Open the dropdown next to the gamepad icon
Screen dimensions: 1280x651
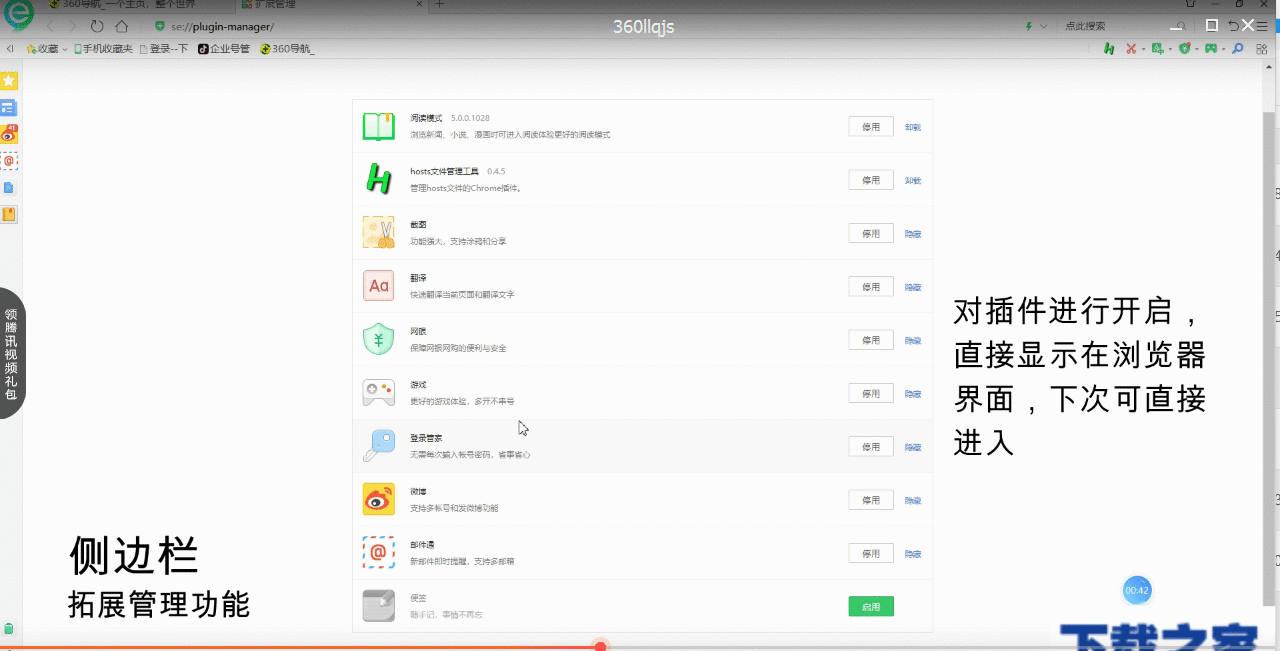pyautogui.click(x=1224, y=48)
